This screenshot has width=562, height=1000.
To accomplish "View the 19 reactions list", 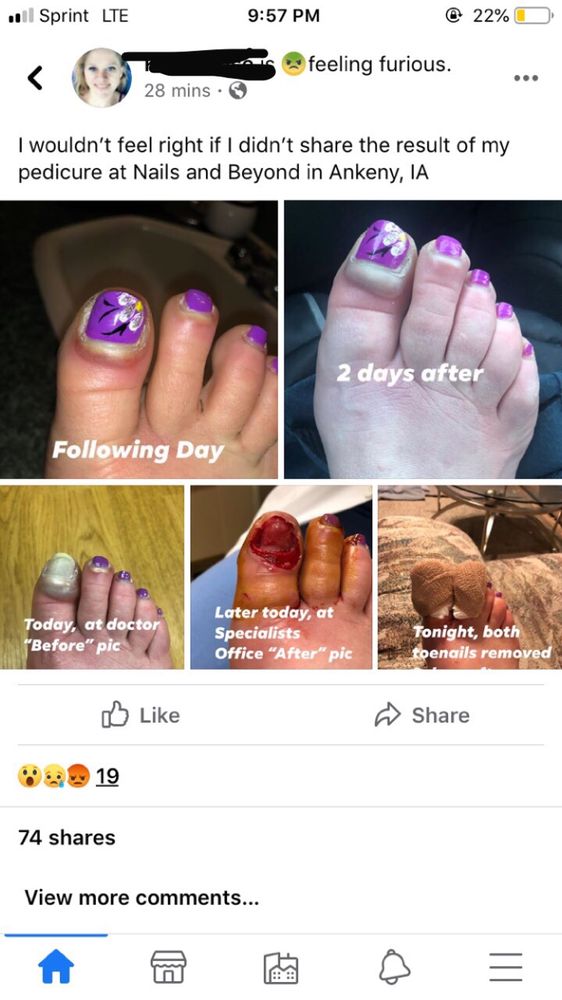I will click(107, 776).
